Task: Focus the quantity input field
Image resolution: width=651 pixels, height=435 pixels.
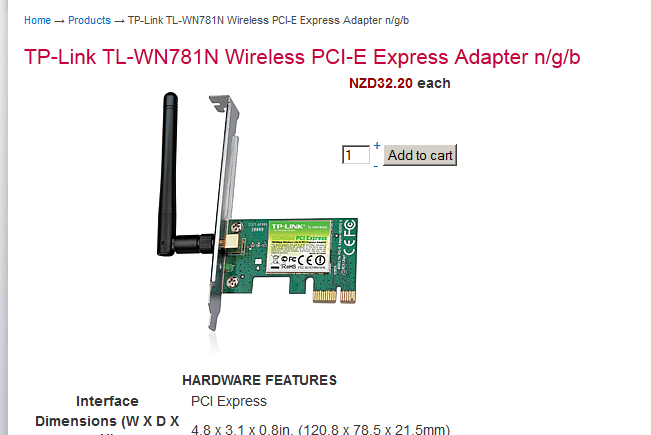Action: (x=356, y=155)
